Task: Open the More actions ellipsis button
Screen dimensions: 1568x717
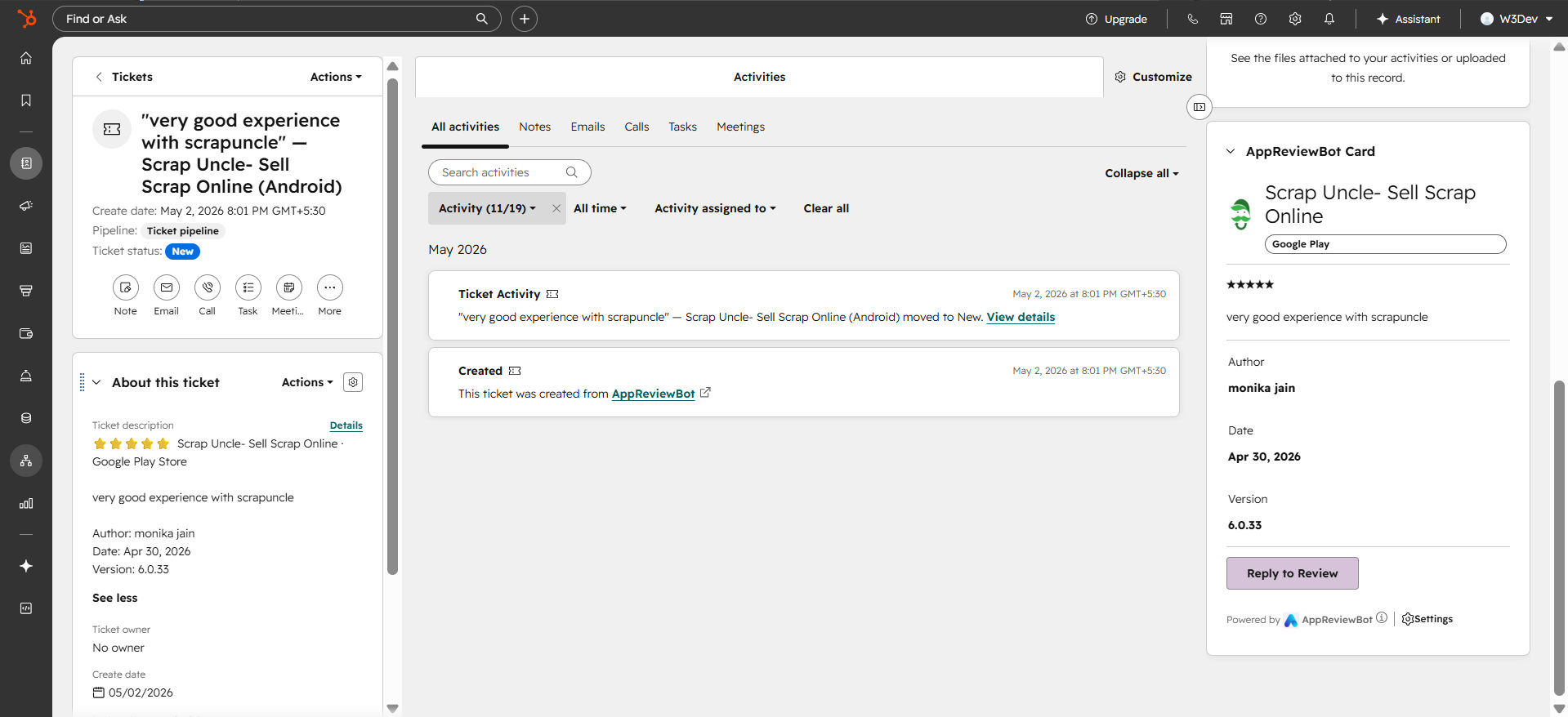Action: point(330,287)
